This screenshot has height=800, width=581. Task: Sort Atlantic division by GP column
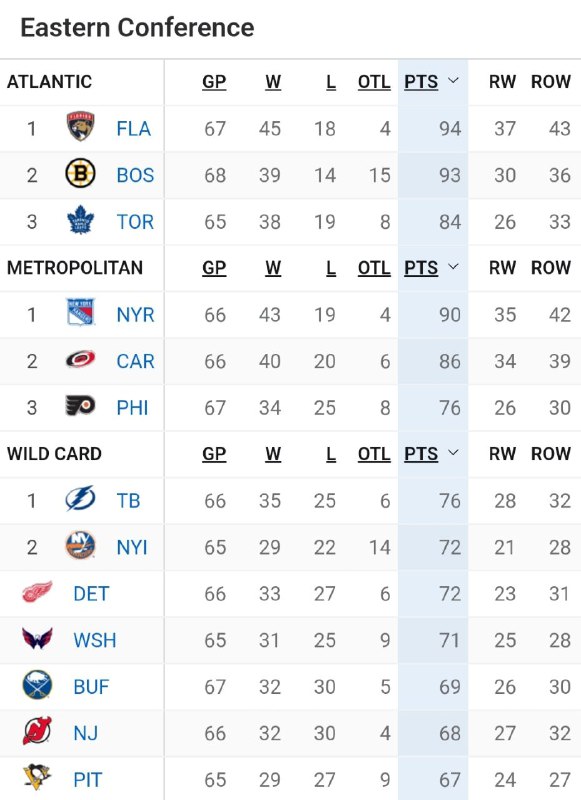214,82
